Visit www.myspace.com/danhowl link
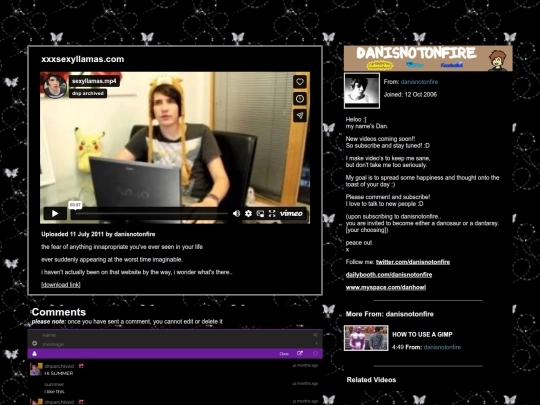This screenshot has width=540, height=405. (x=386, y=288)
